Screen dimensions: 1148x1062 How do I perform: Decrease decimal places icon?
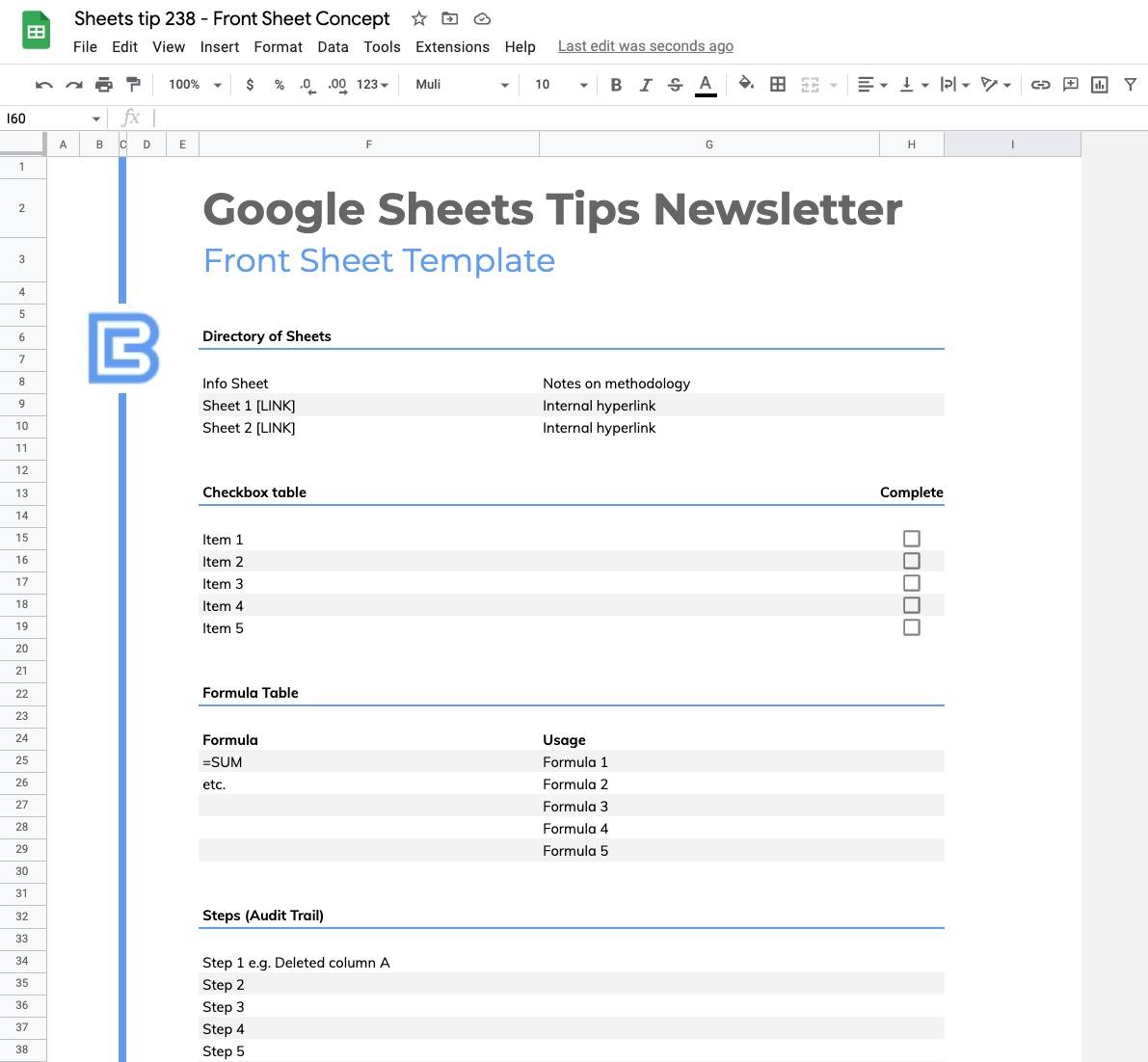click(307, 86)
